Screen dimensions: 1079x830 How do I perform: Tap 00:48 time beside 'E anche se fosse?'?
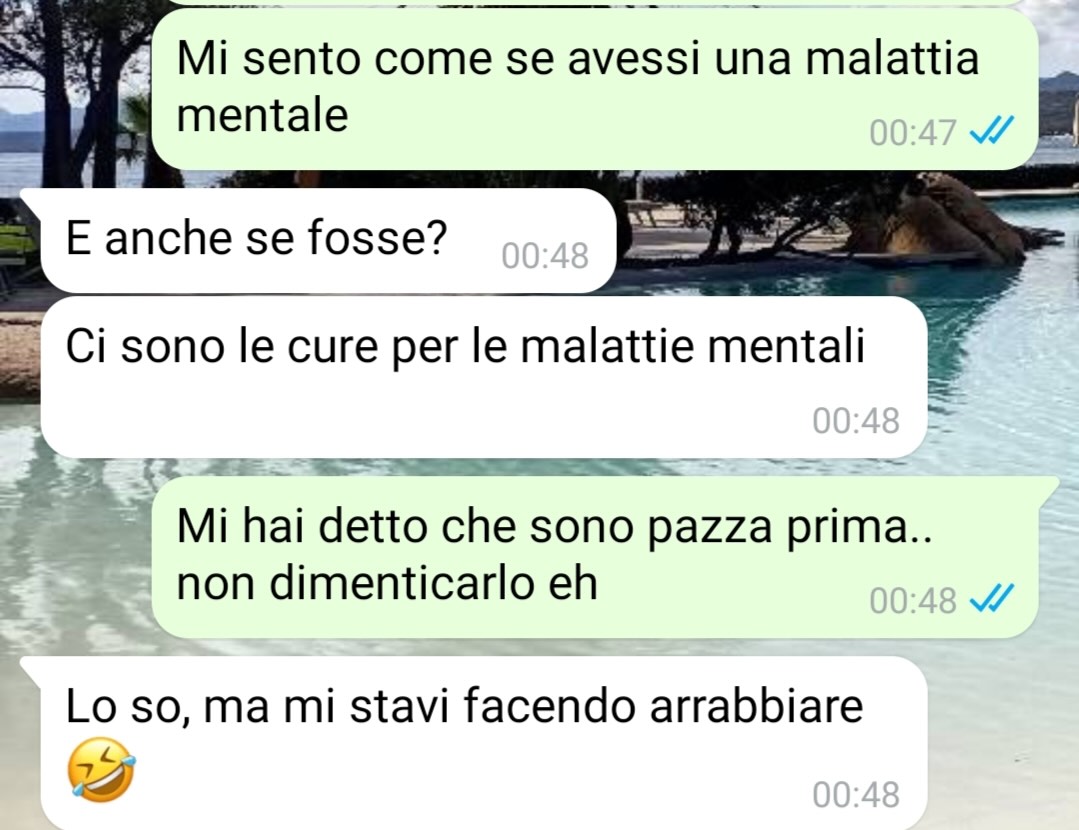coord(545,256)
